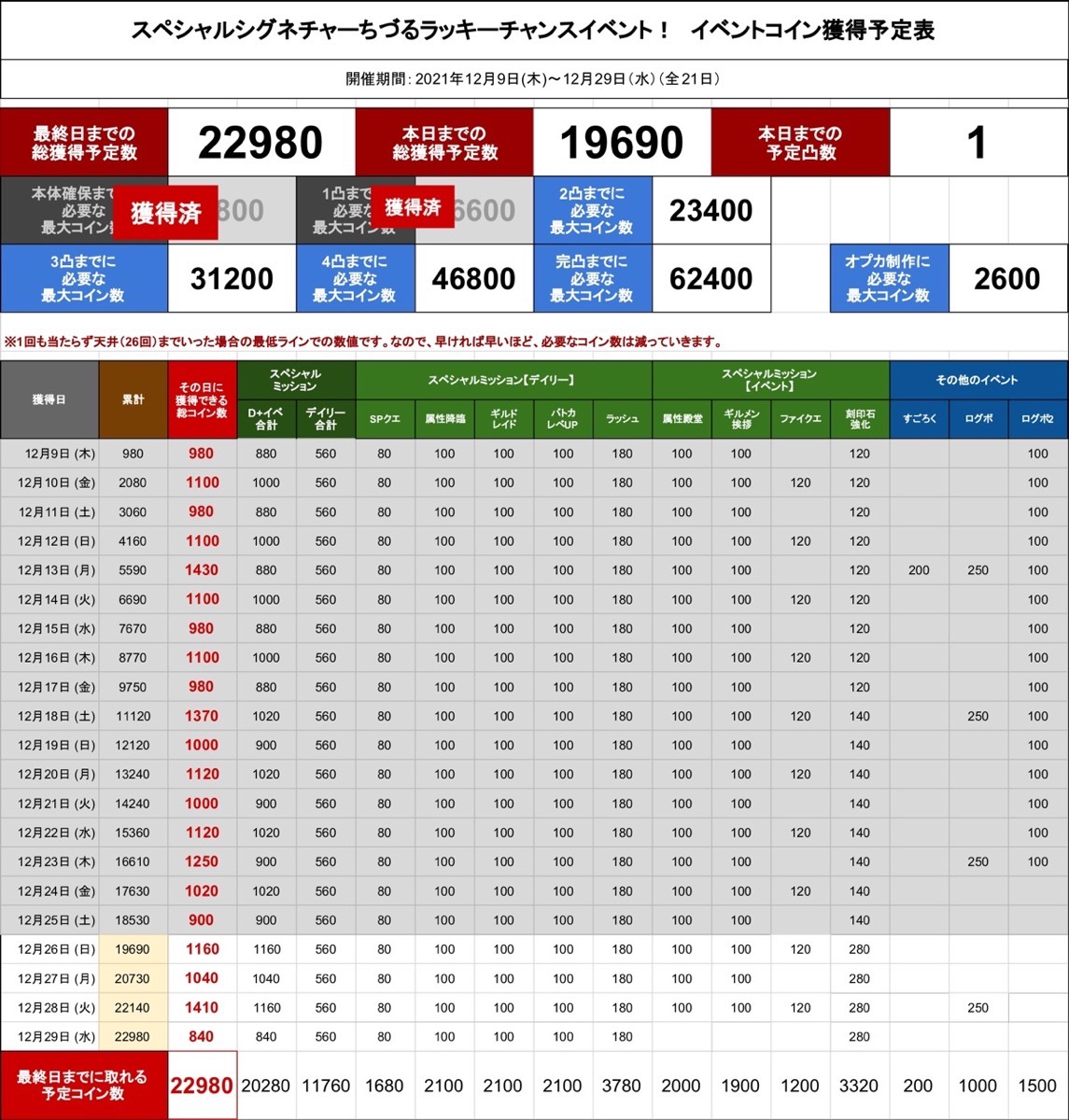Screen dimensions: 1069x1120
Task: Click the blue その他のイベント group header
Action: click(x=978, y=380)
